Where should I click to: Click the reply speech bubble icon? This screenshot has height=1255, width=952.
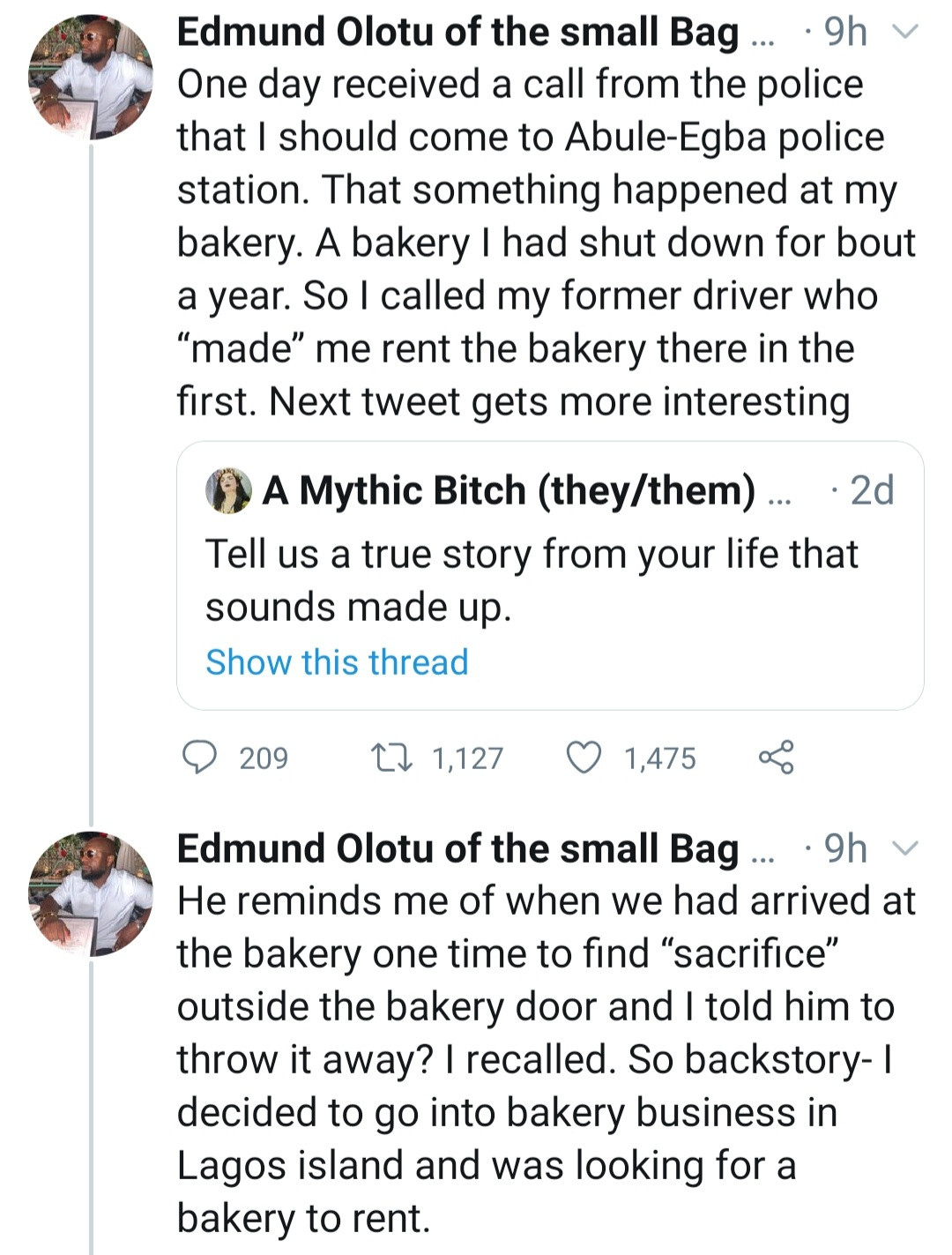[x=200, y=758]
